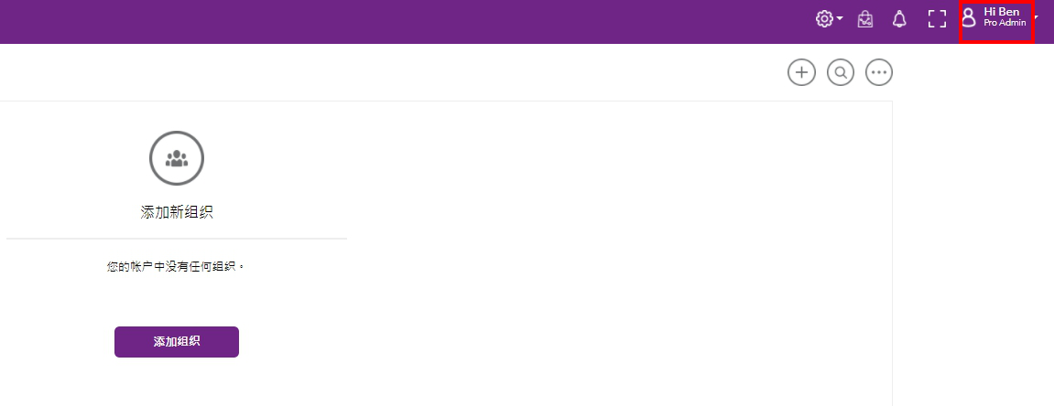Show more options with the circled ellipsis
Screen dimensions: 1054x406
(879, 72)
